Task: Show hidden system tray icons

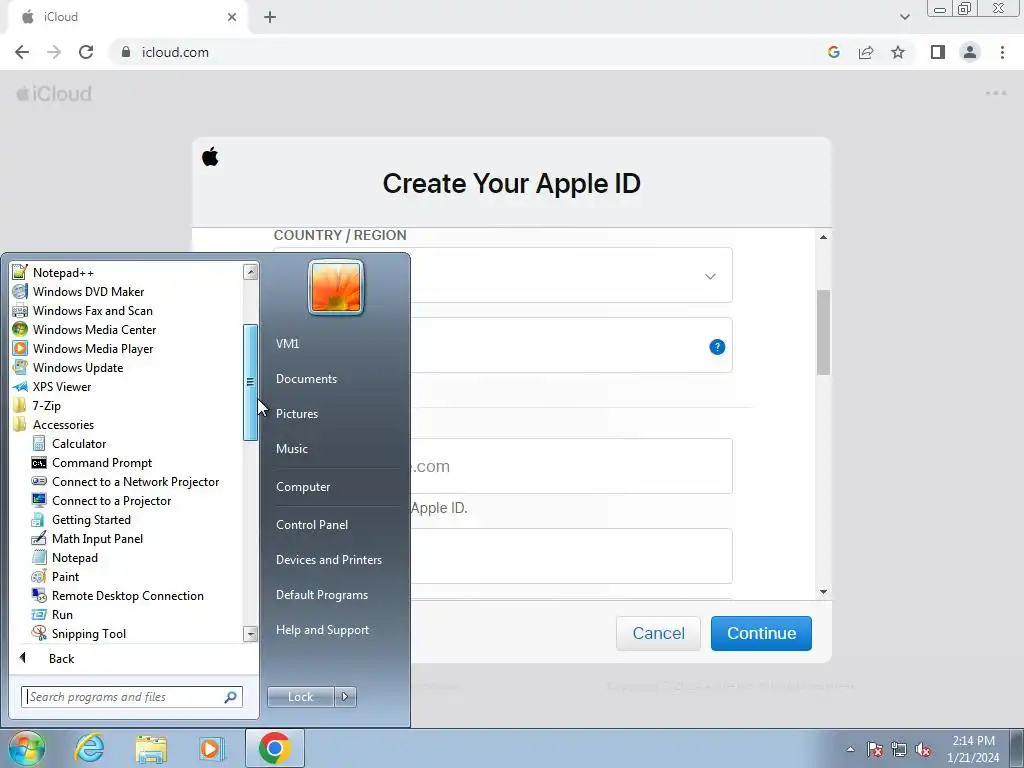Action: pos(850,749)
